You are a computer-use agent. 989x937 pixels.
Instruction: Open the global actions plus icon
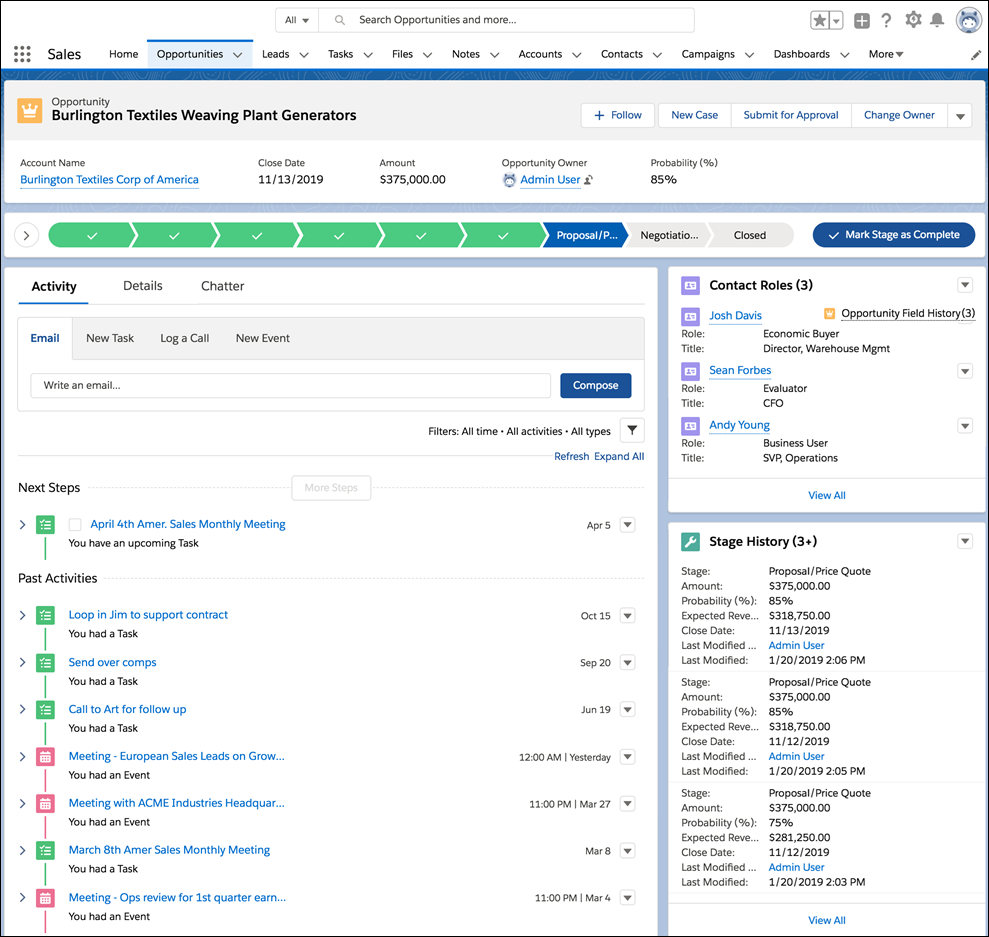pyautogui.click(x=862, y=21)
